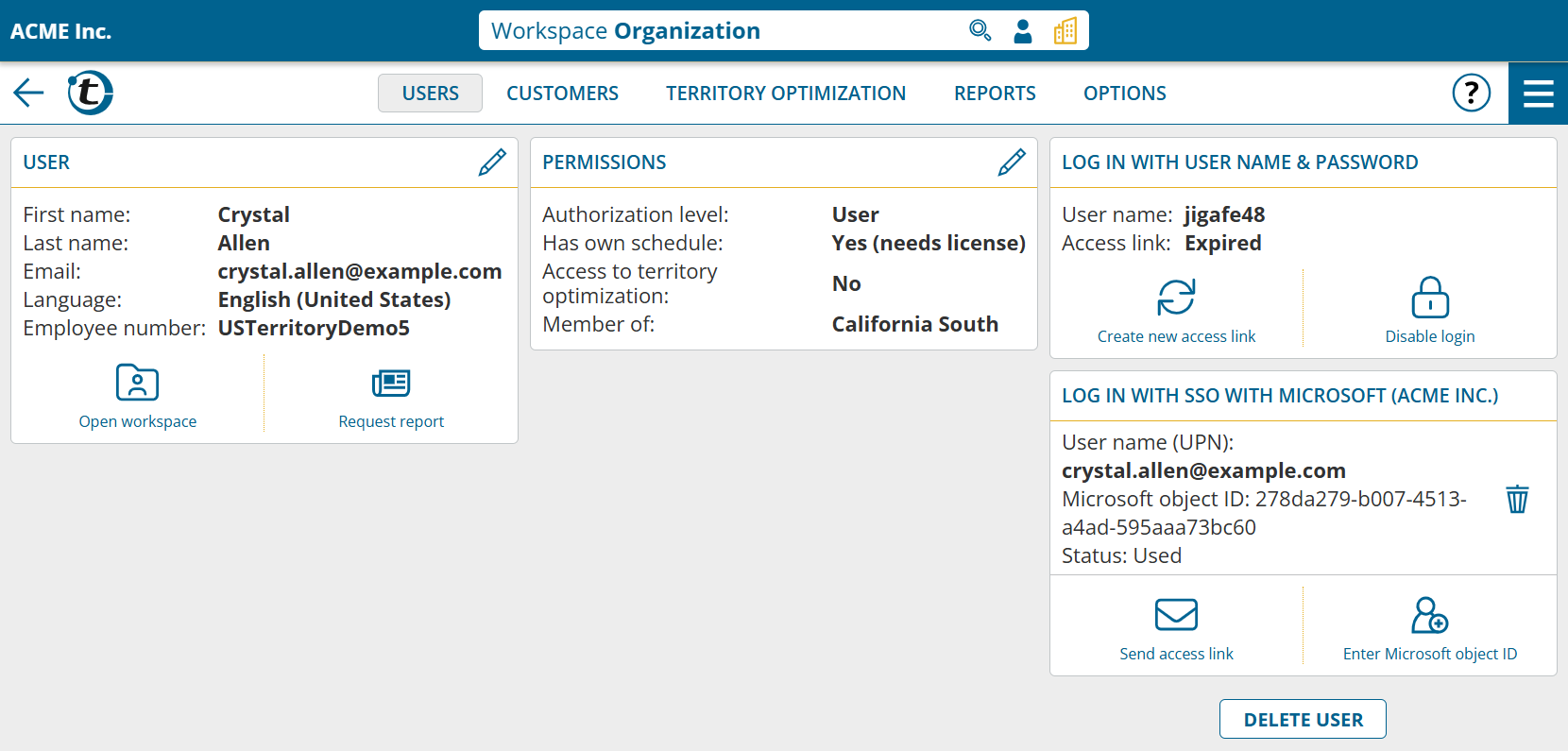1568x751 pixels.
Task: Click the search magnifier icon
Action: (x=980, y=31)
